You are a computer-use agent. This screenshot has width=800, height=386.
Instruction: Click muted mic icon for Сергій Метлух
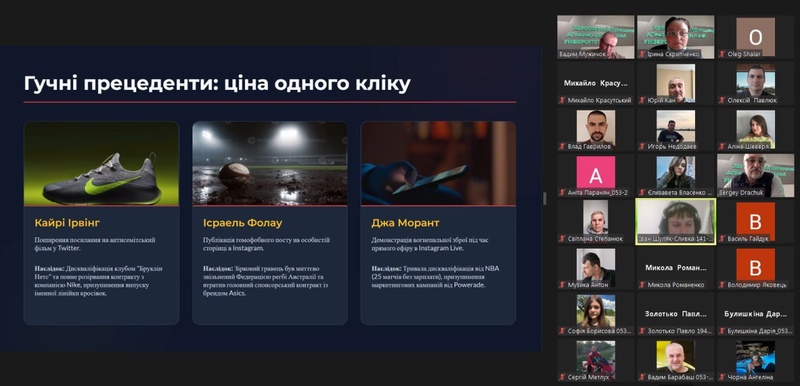pos(562,377)
